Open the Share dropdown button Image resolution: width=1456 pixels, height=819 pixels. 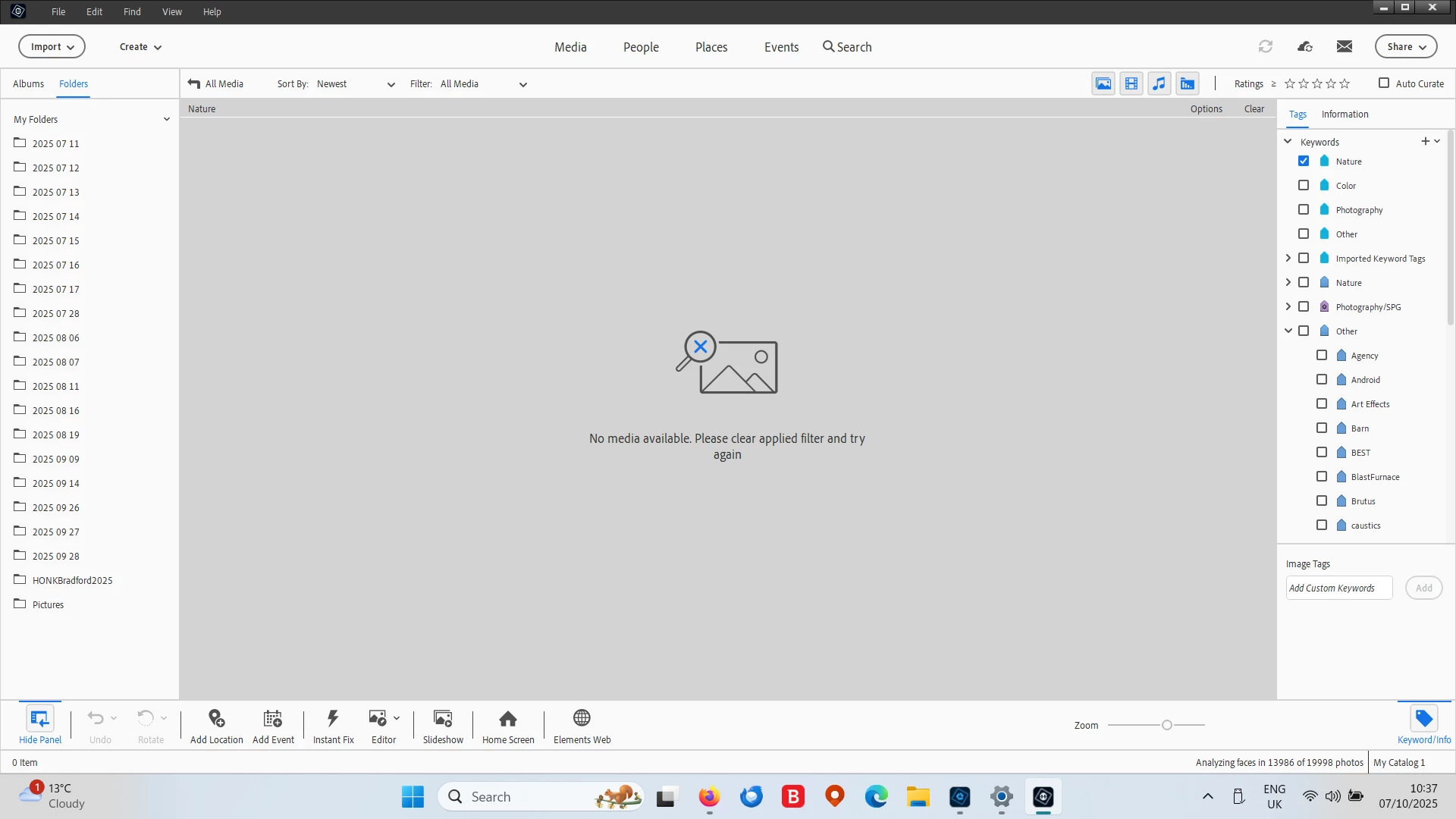(x=1406, y=46)
